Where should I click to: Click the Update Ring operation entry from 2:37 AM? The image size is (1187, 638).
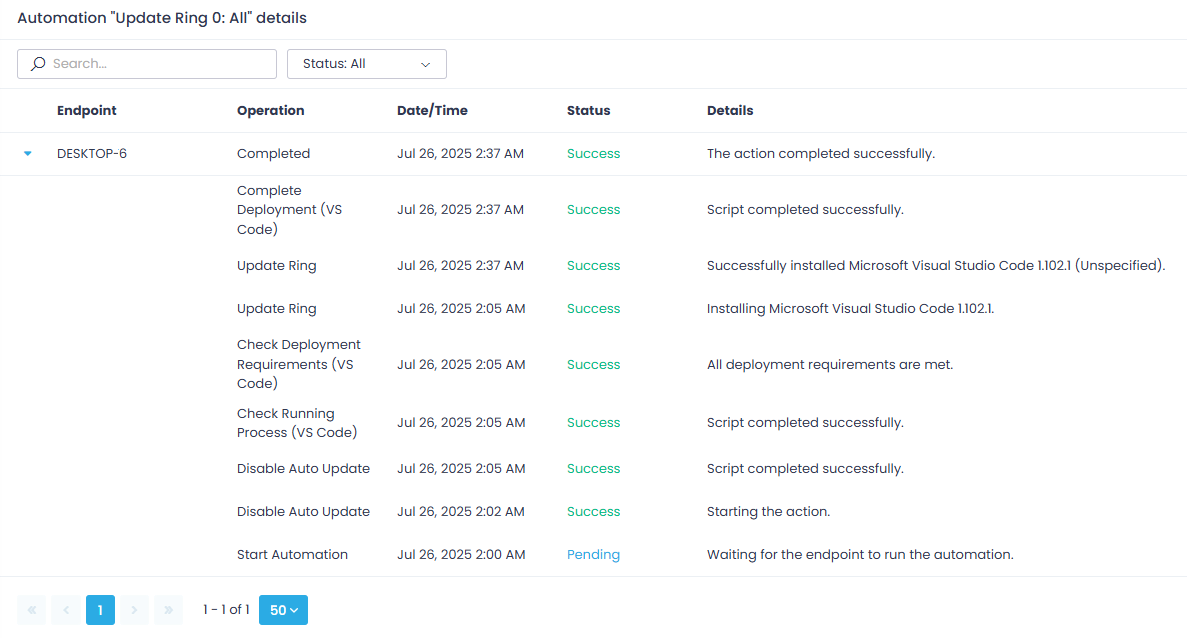[x=277, y=265]
